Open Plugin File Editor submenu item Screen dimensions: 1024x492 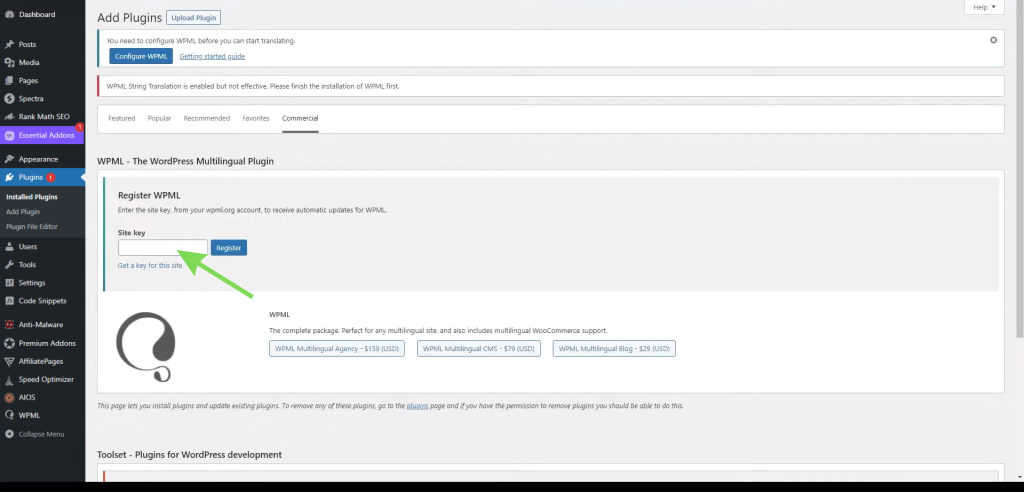(32, 227)
